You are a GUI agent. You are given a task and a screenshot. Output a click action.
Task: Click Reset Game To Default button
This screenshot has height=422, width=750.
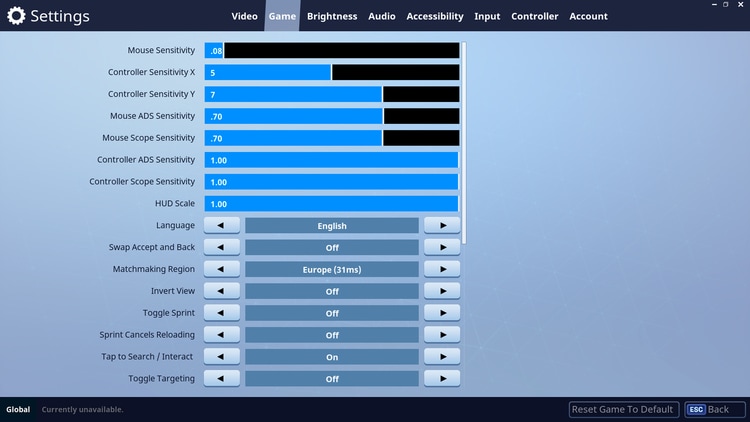622,410
